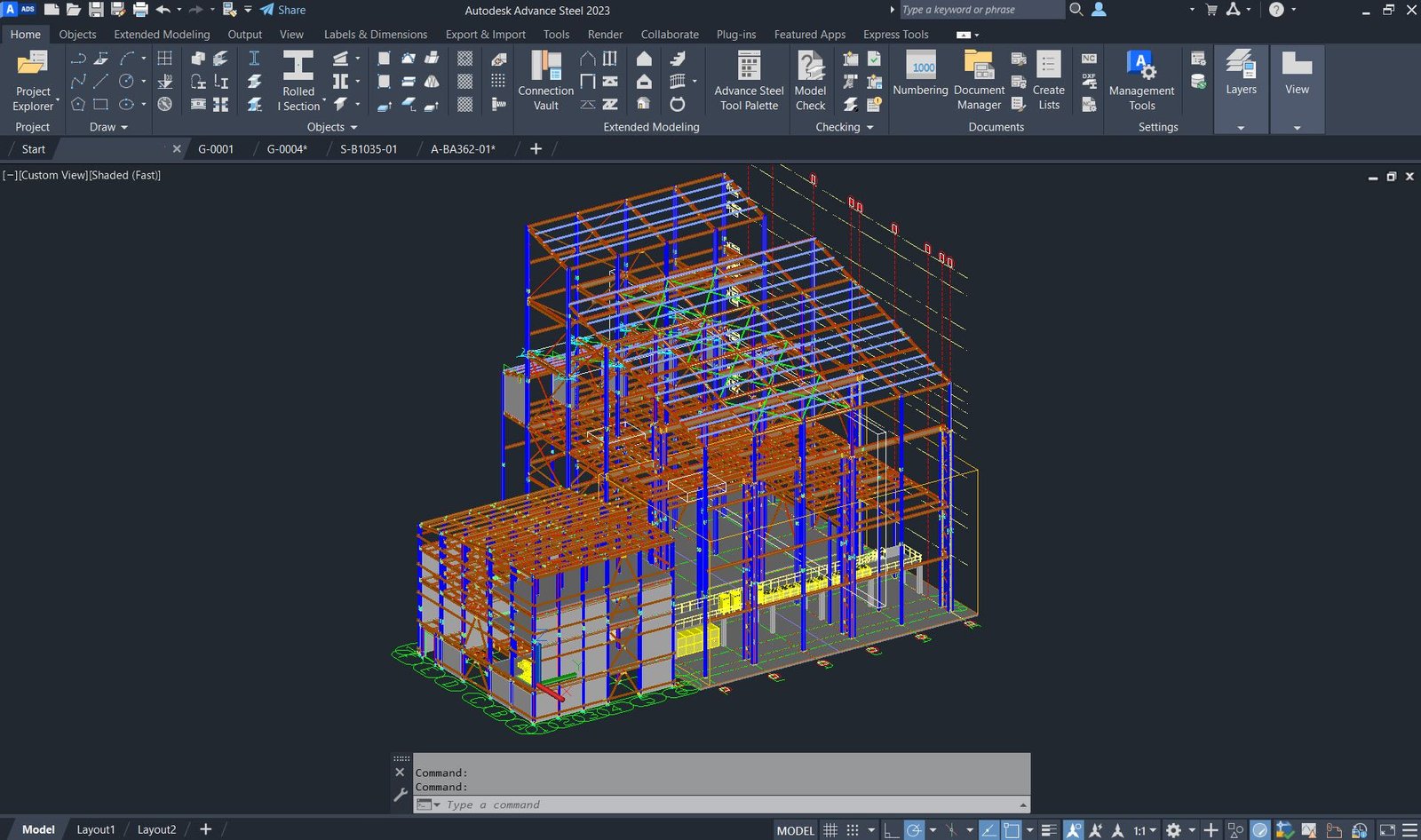The height and width of the screenshot is (840, 1421).
Task: Click the Custom View viewport label
Action: 52,176
